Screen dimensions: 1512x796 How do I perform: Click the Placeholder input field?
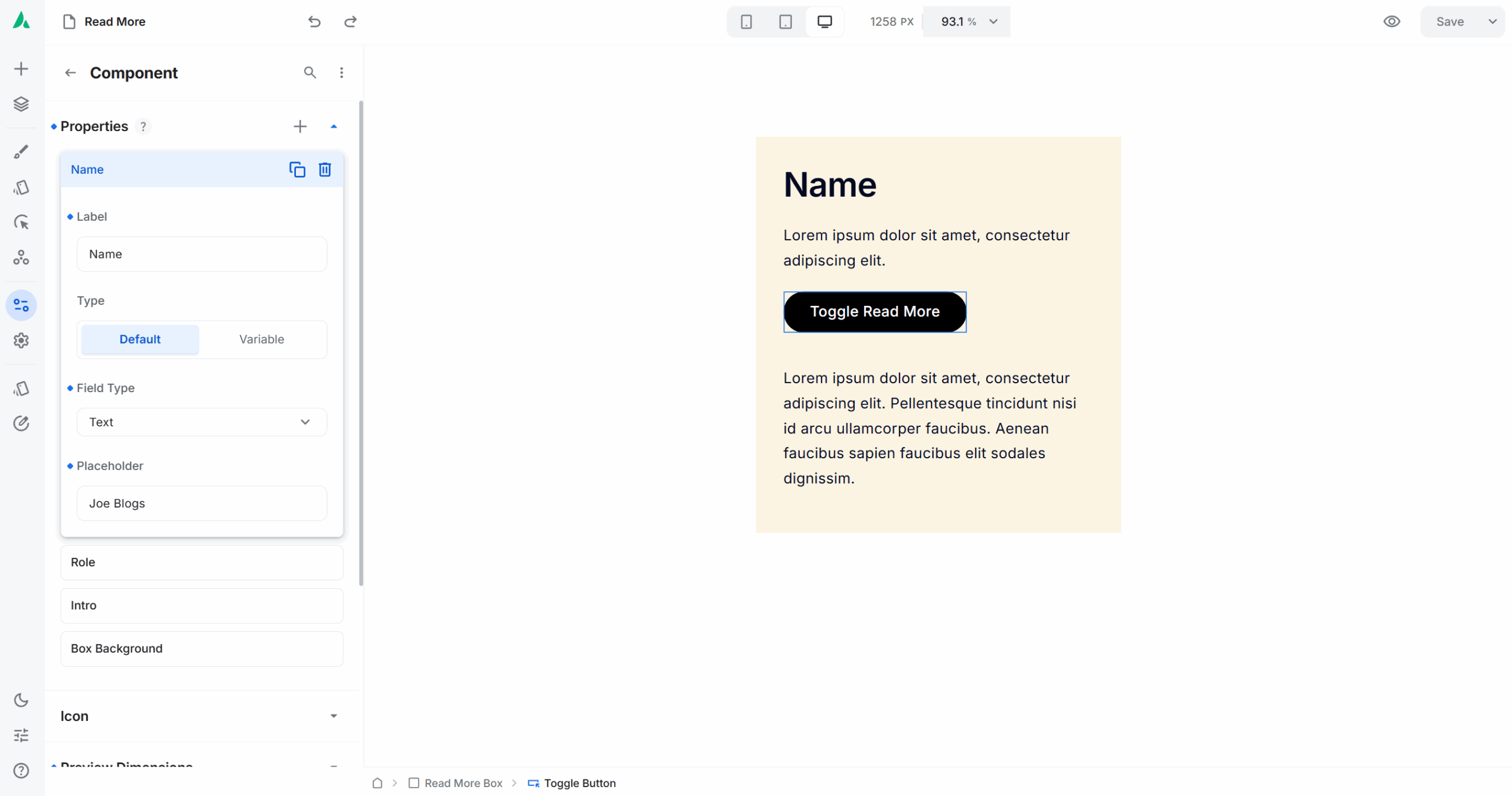(201, 503)
